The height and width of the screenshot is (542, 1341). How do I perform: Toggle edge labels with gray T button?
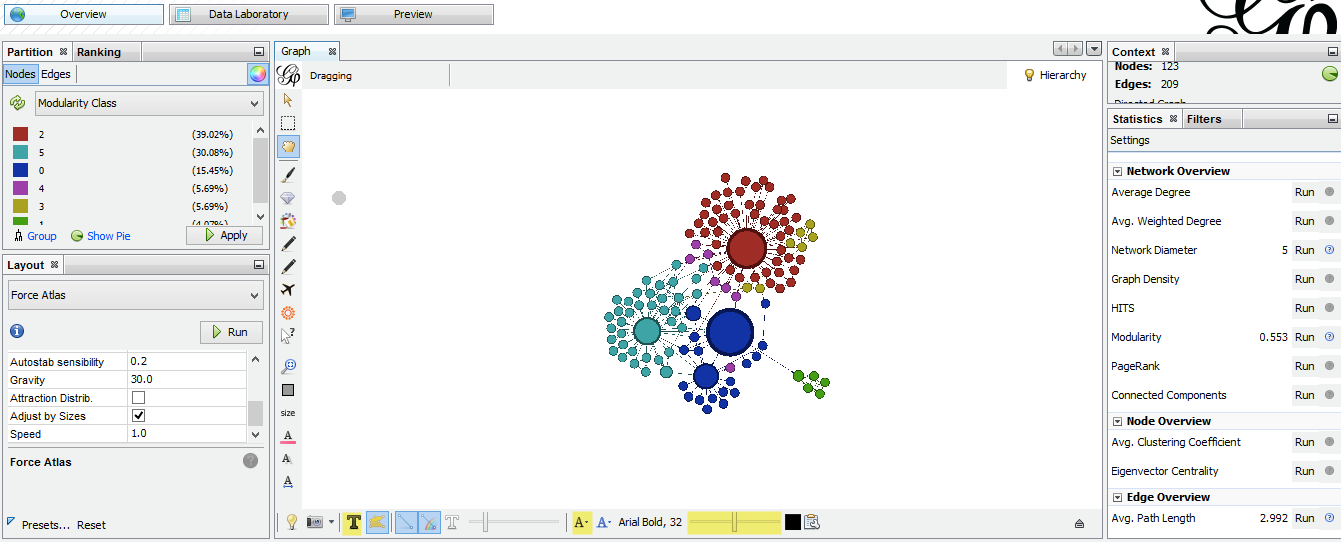click(452, 522)
